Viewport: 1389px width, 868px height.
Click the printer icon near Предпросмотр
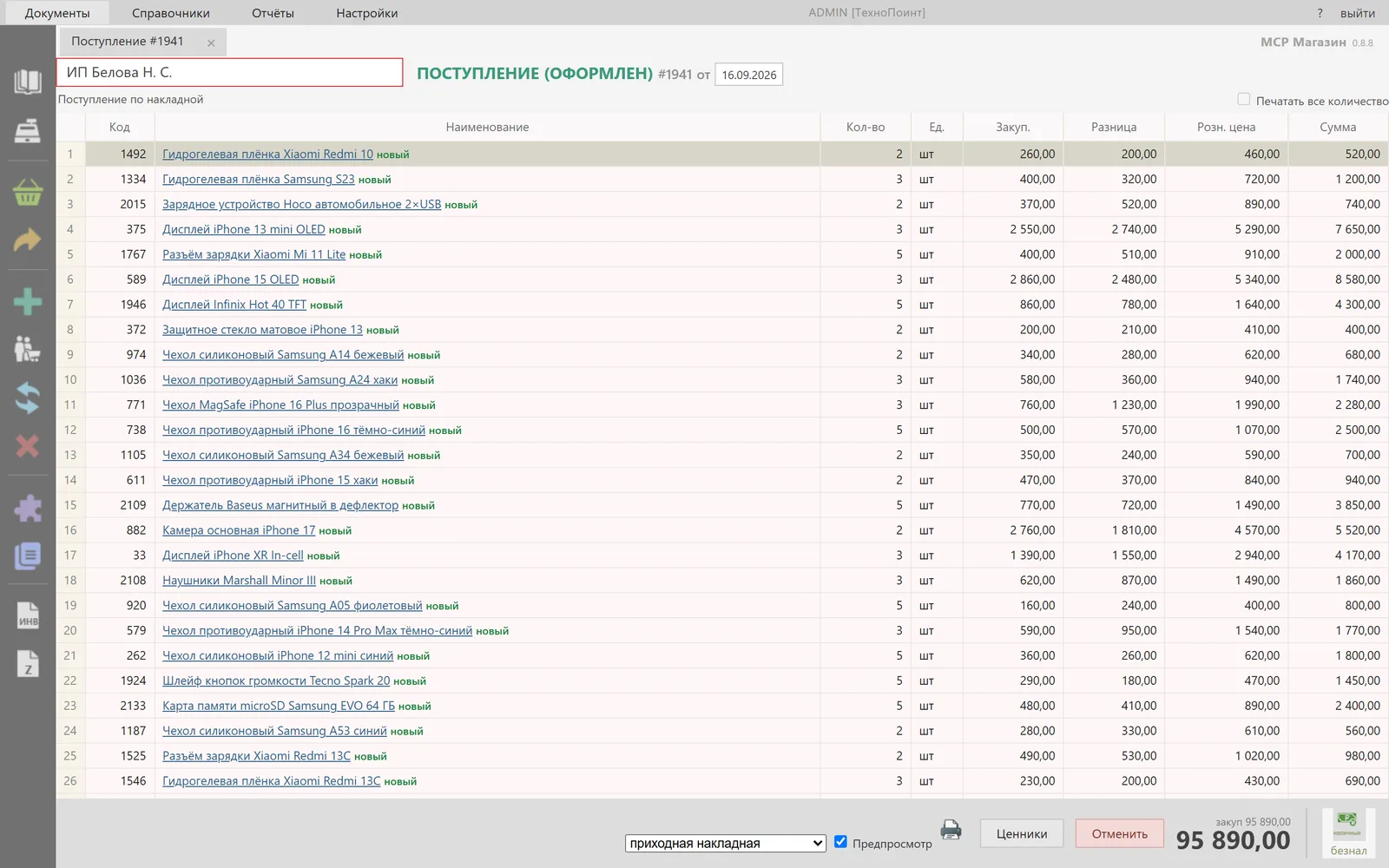click(951, 831)
